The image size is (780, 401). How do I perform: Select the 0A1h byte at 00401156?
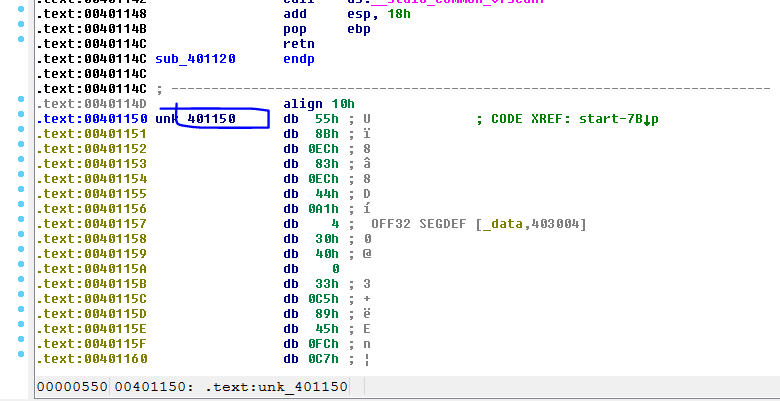click(x=320, y=209)
